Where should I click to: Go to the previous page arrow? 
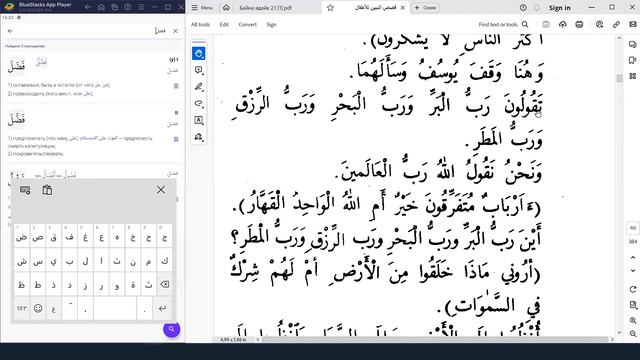pos(633,258)
